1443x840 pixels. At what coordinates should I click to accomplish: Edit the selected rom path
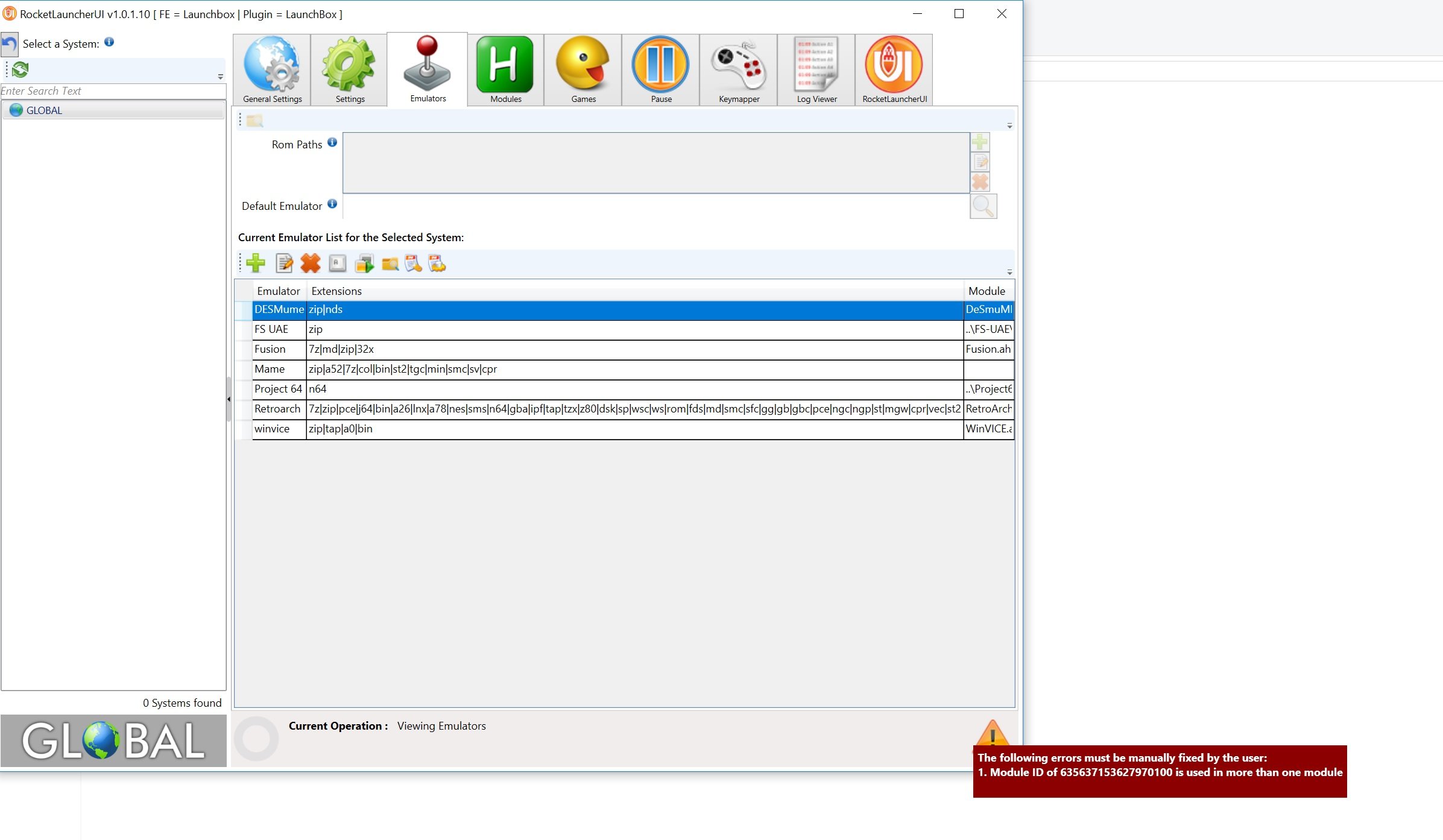point(980,162)
